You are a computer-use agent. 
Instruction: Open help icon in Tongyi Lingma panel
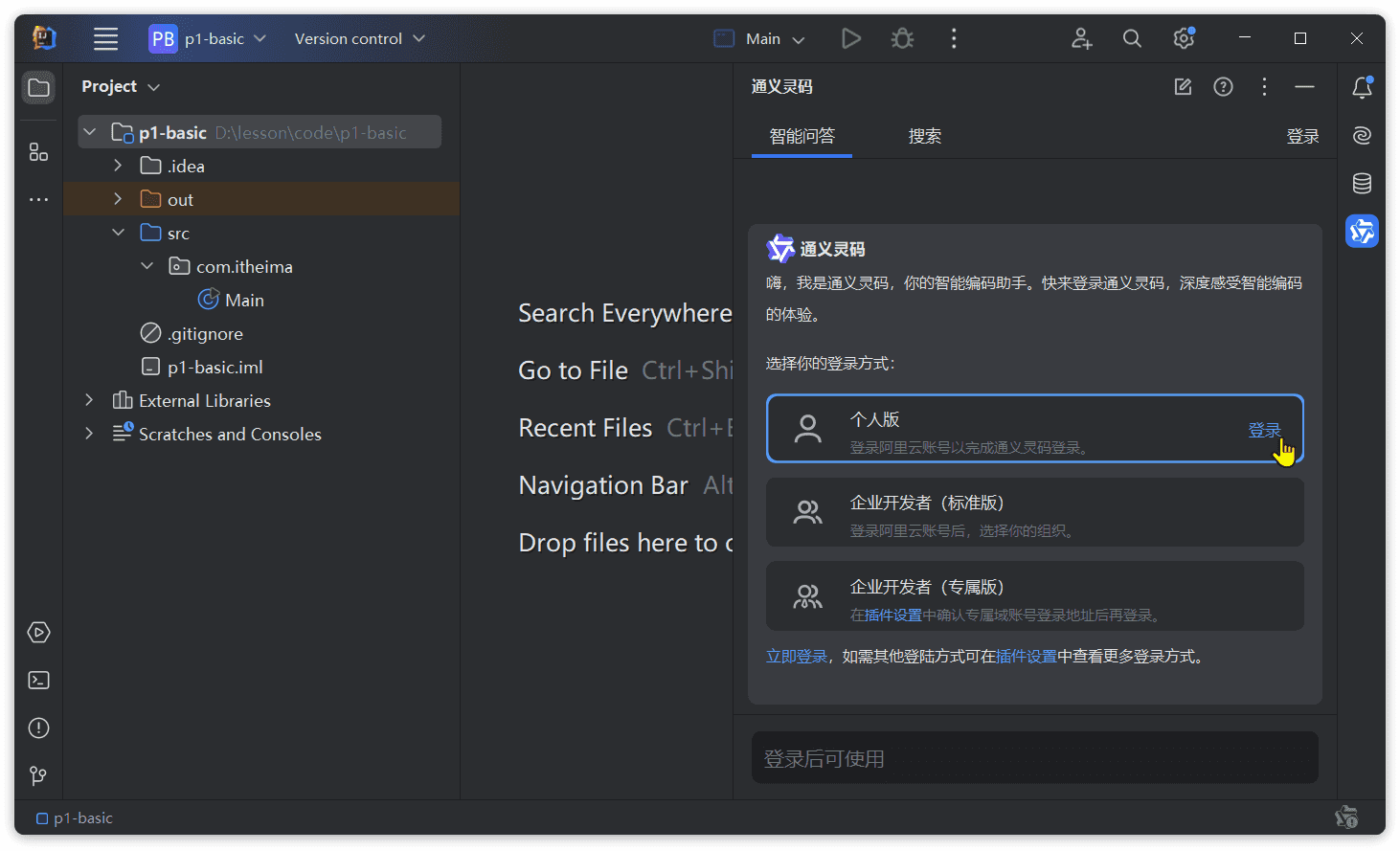coord(1223,87)
